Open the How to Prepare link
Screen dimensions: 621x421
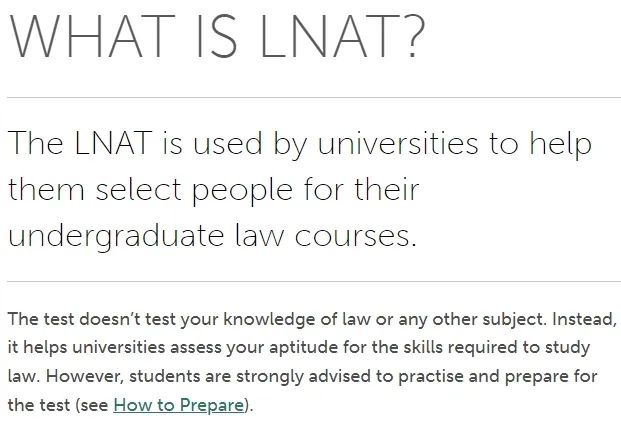pos(179,405)
